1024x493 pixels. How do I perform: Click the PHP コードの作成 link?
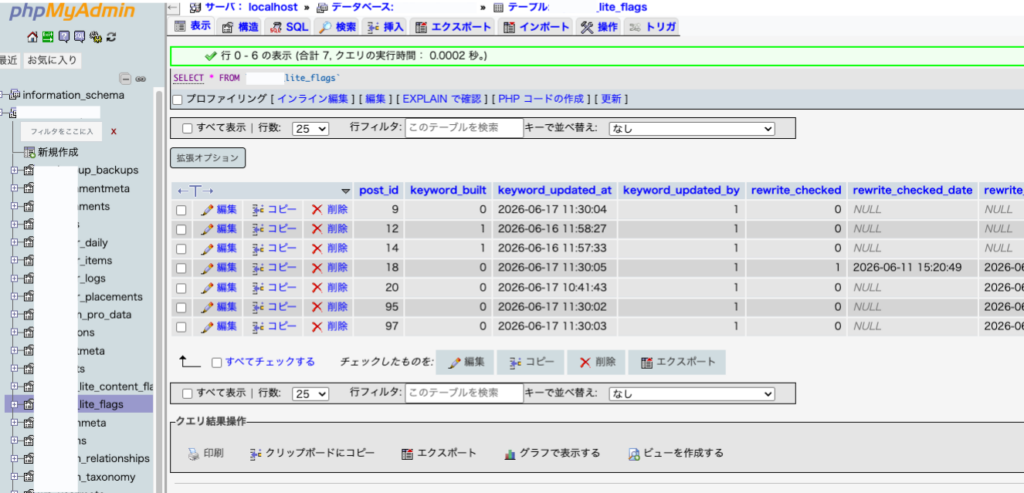541,99
